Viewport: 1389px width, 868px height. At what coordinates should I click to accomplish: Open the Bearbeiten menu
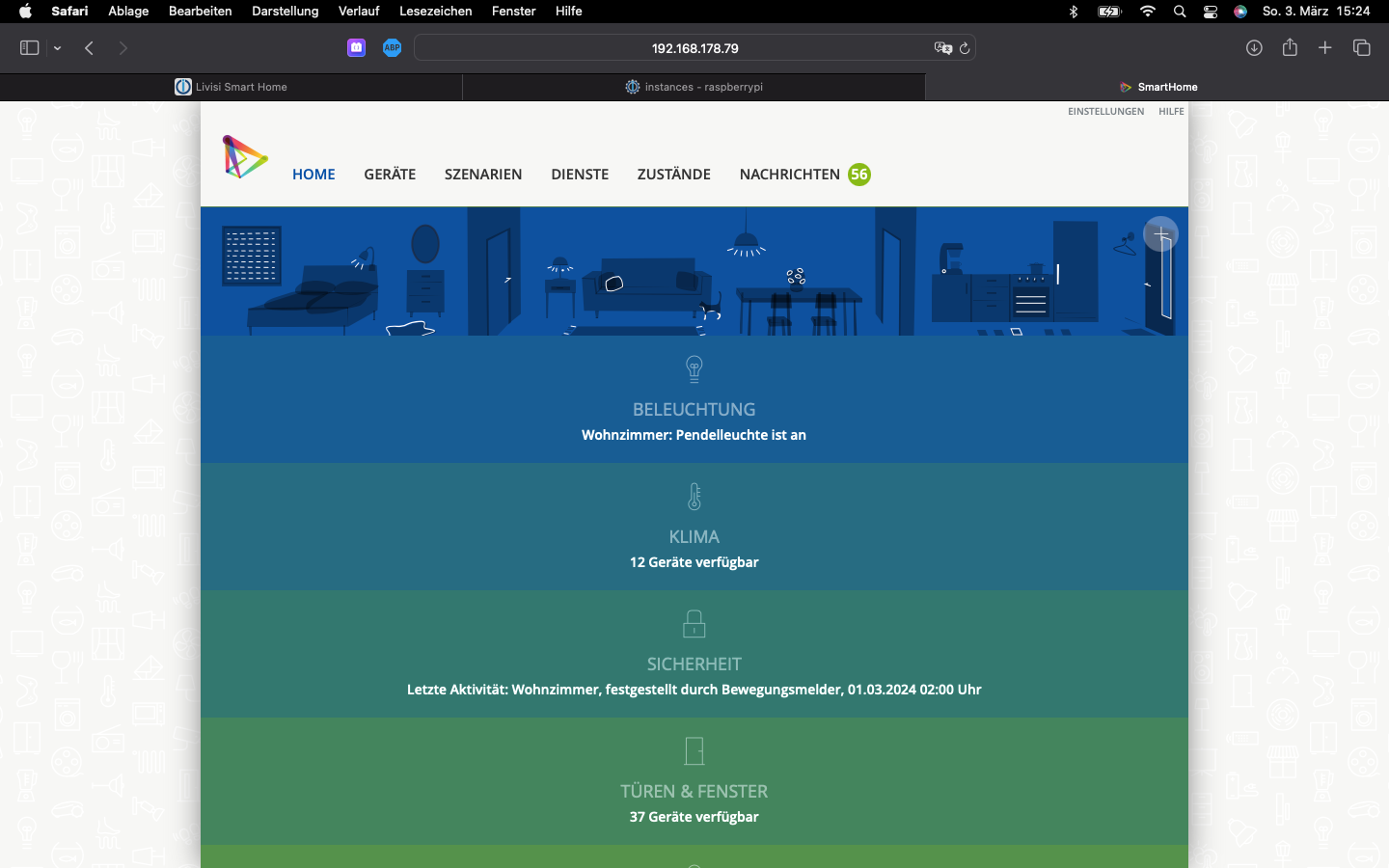(200, 11)
